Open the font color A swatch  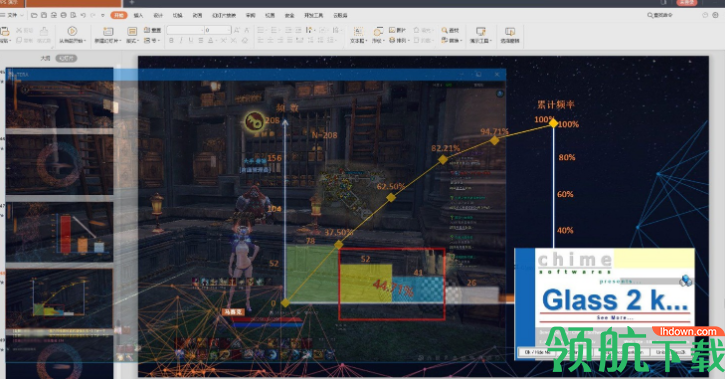[x=210, y=41]
